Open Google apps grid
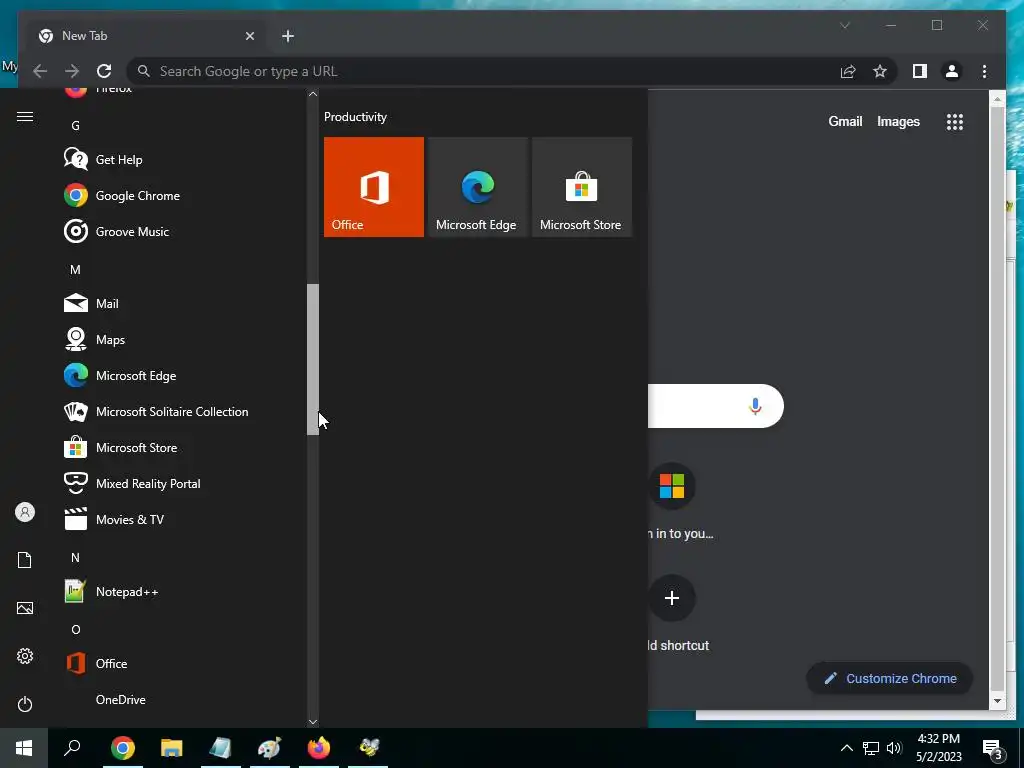 tap(955, 121)
